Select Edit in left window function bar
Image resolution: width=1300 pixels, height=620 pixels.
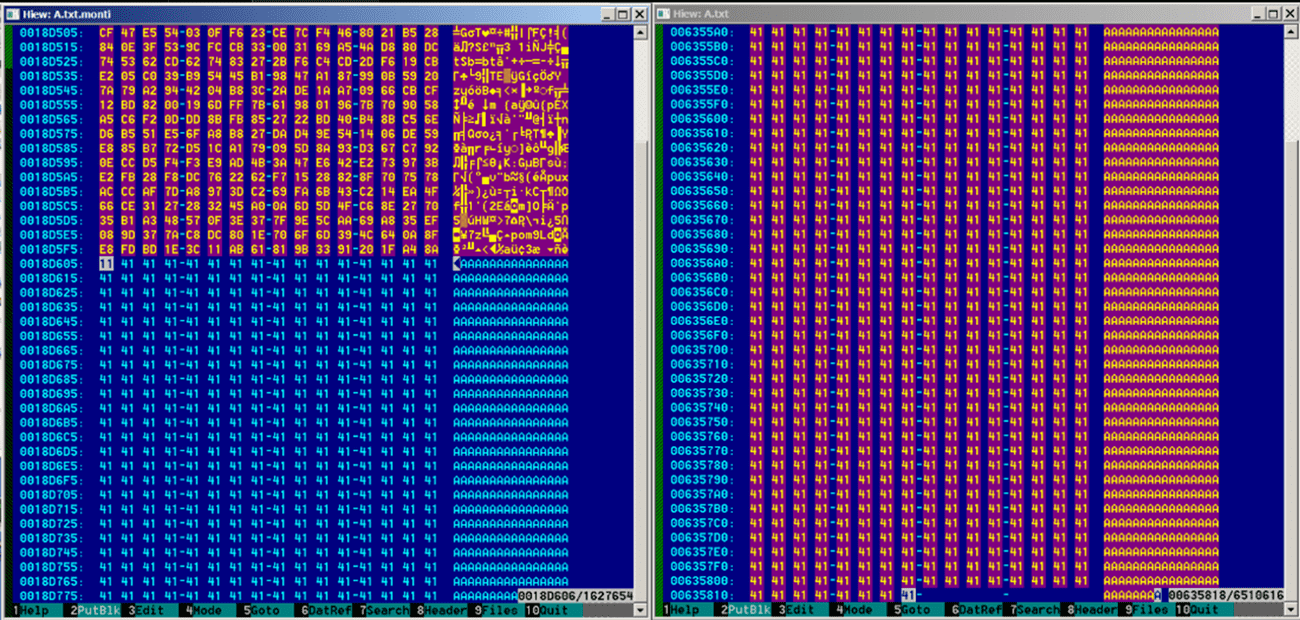(x=150, y=610)
